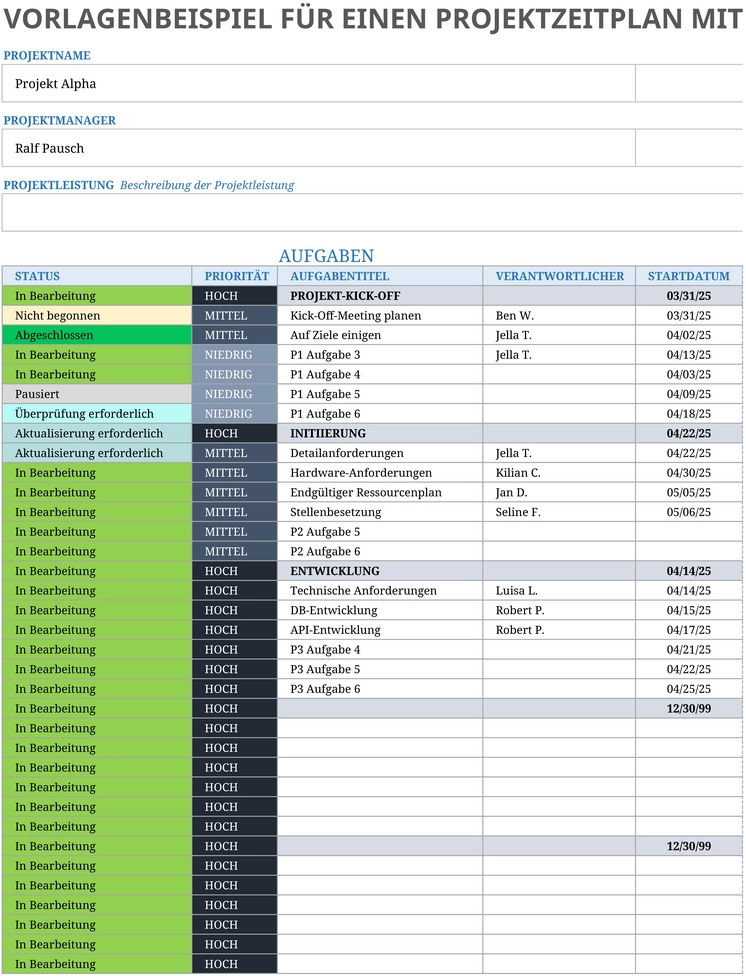Select the 'Detailanforderungen' cell
This screenshot has height=976, width=746.
tap(380, 453)
